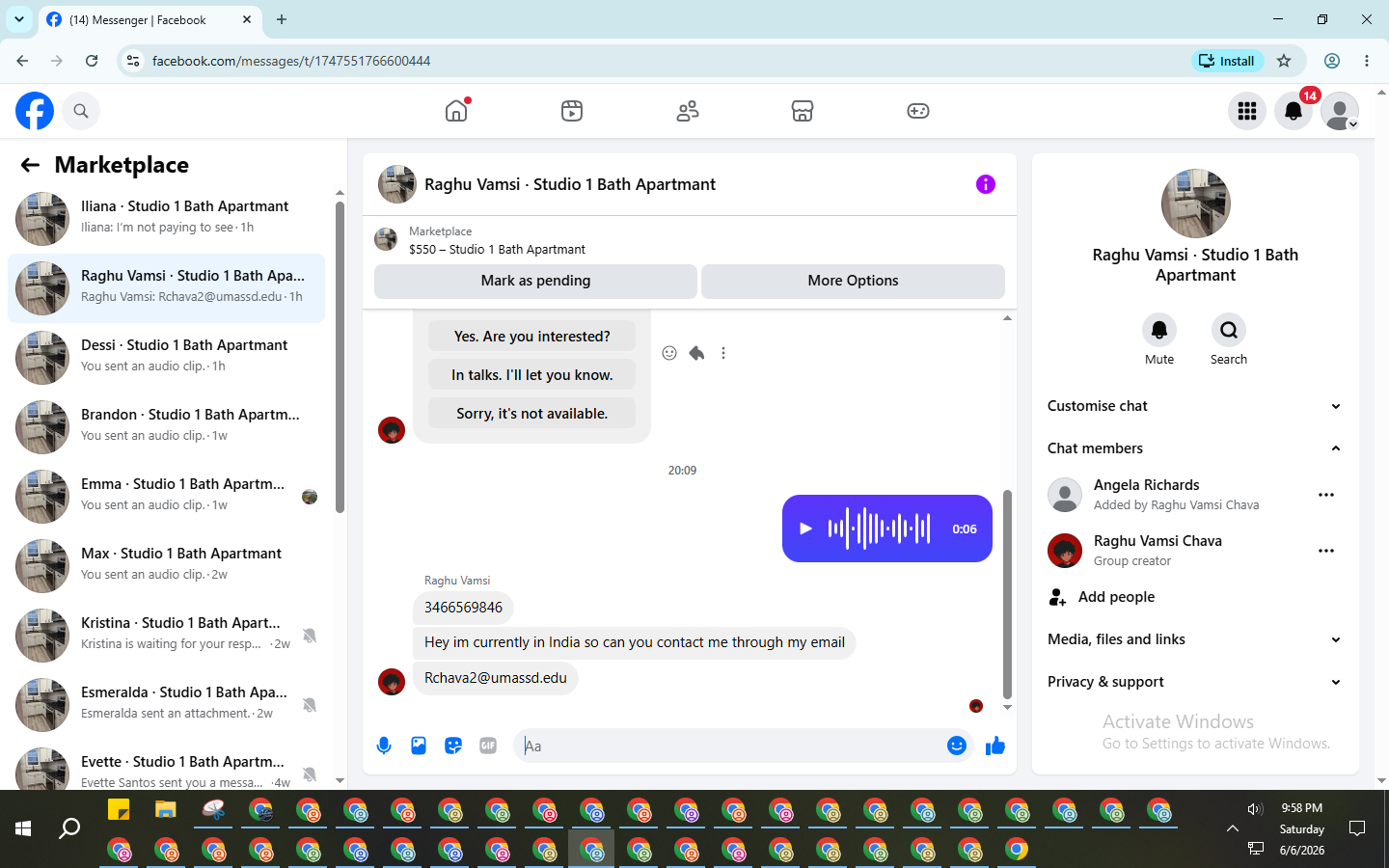Open the Facebook home logo
This screenshot has width=1389, height=868.
(35, 111)
